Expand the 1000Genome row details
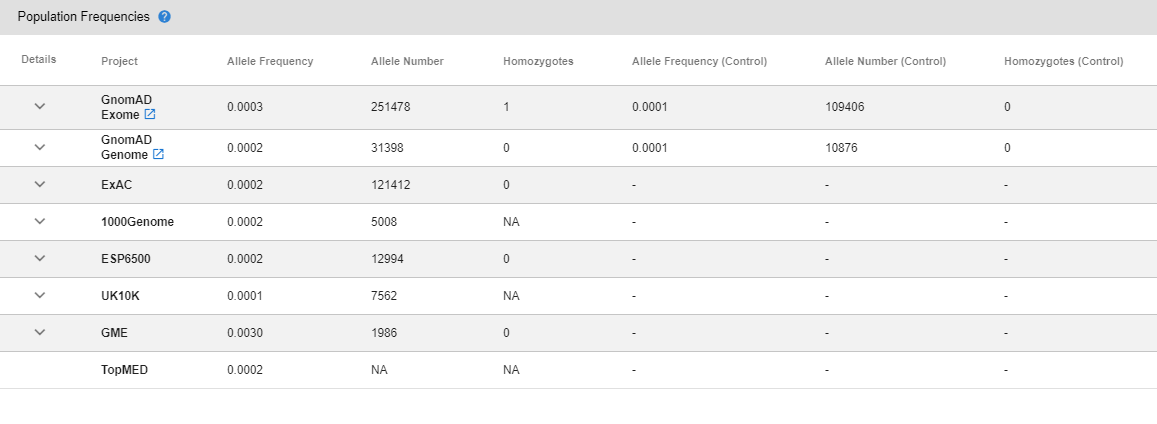Image resolution: width=1157 pixels, height=424 pixels. pos(40,221)
